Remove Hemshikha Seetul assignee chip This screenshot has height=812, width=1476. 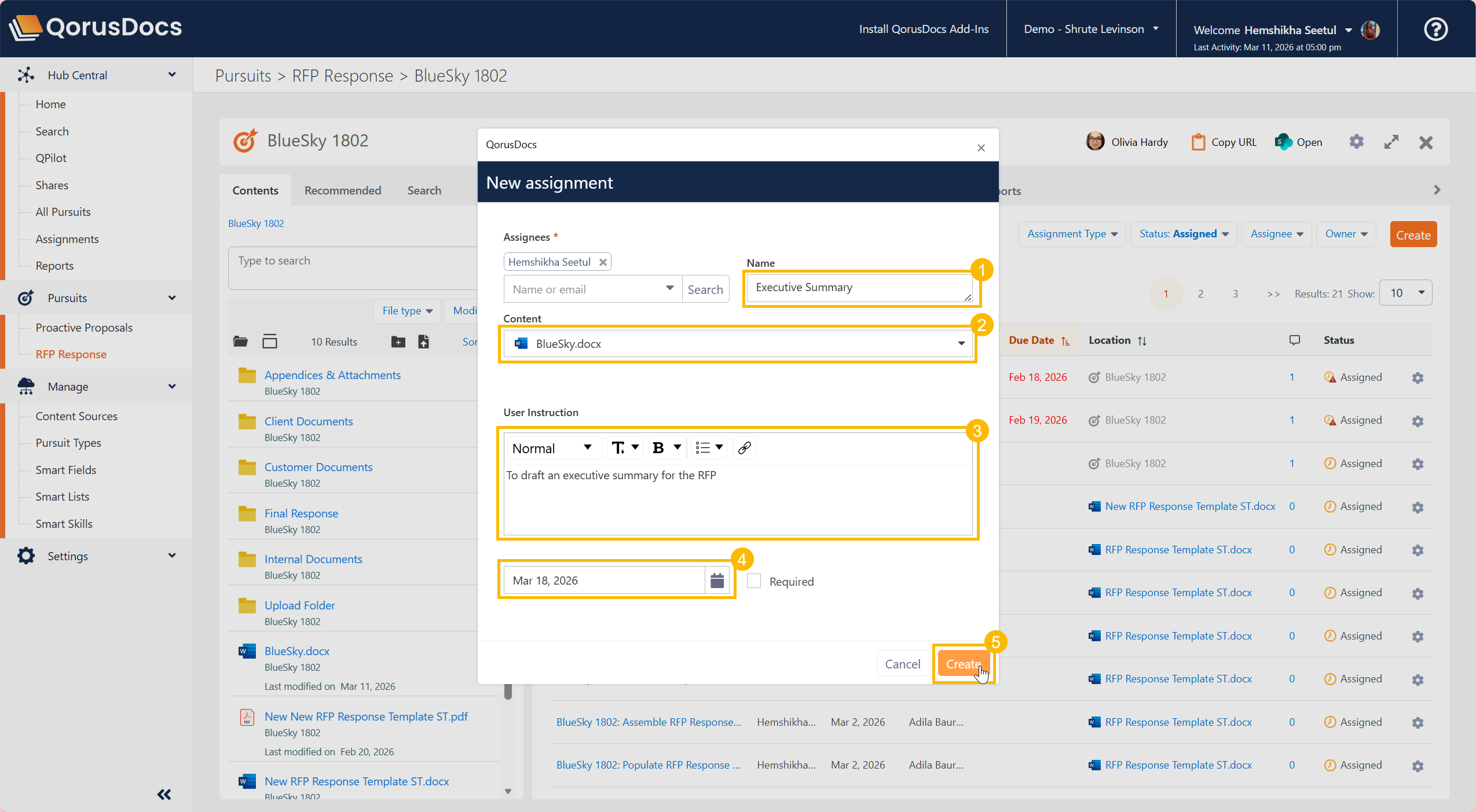coord(603,262)
